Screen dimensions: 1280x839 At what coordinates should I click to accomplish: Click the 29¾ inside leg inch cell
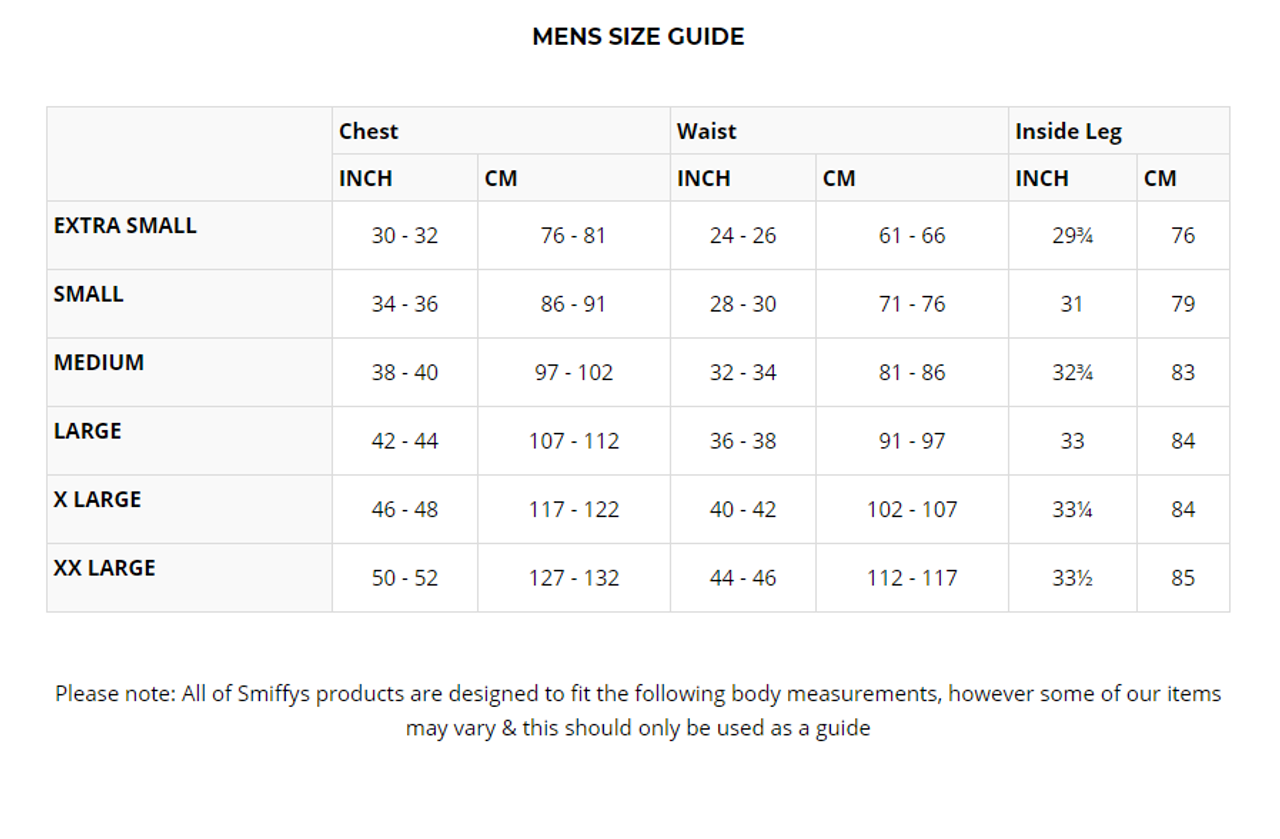click(x=1072, y=236)
